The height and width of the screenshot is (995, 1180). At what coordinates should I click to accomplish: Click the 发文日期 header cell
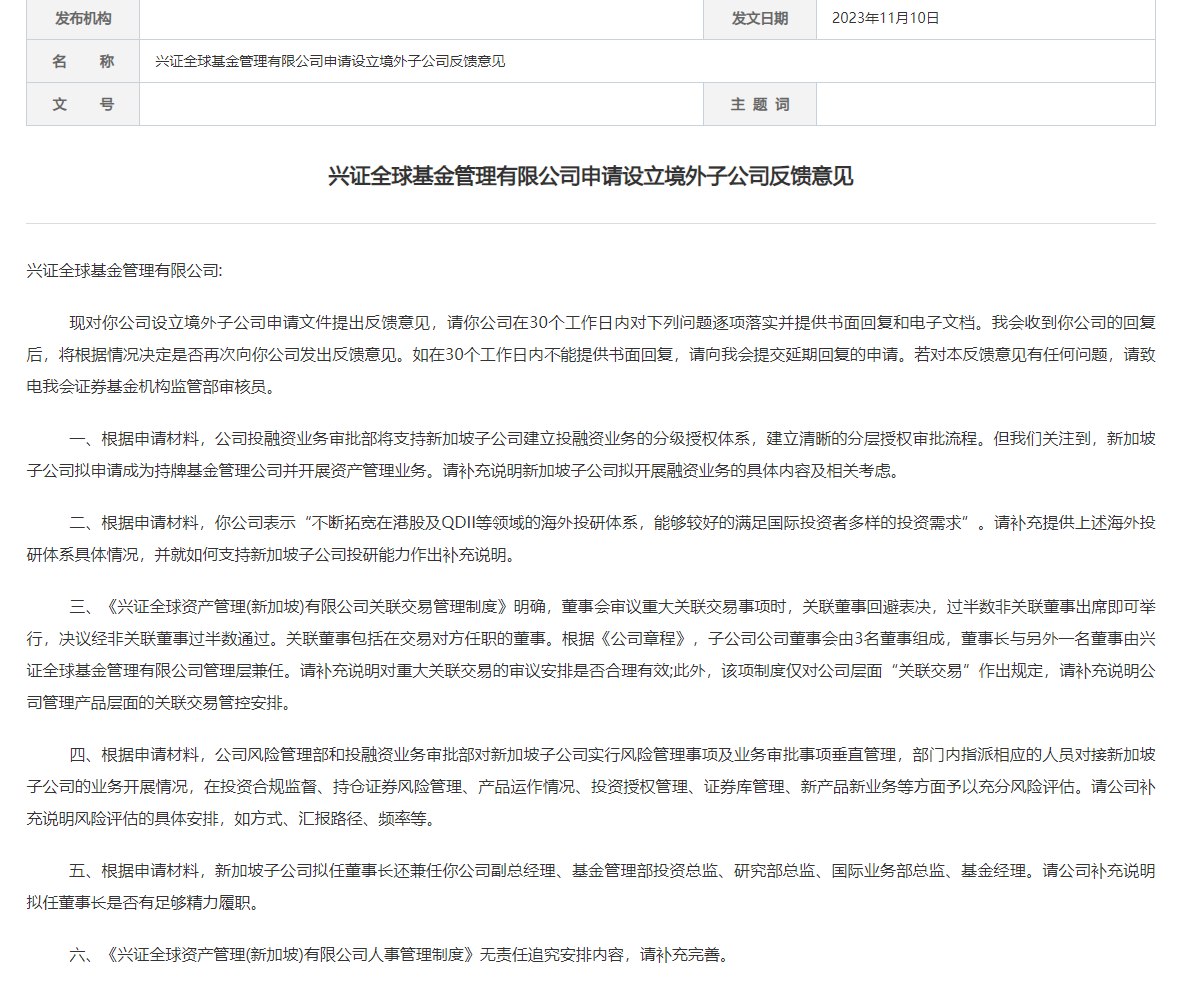(x=760, y=19)
